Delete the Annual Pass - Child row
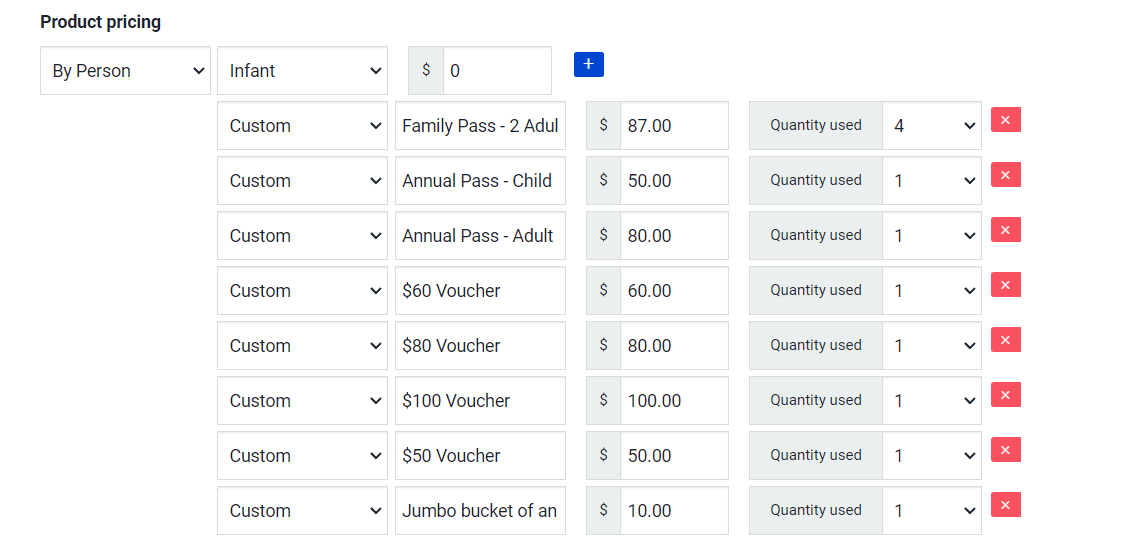 point(1005,175)
